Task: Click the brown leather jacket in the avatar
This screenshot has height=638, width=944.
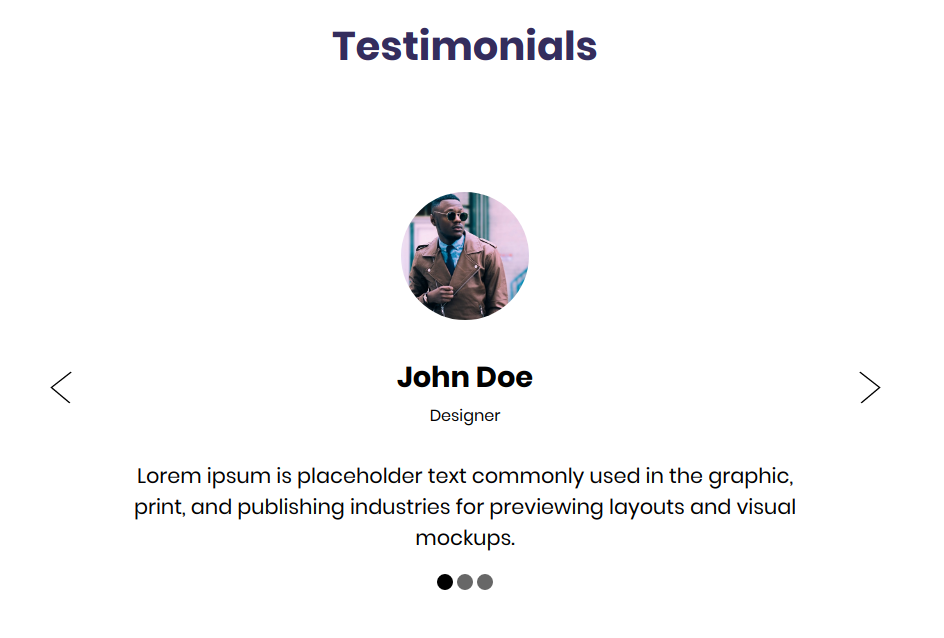Action: pyautogui.click(x=465, y=285)
